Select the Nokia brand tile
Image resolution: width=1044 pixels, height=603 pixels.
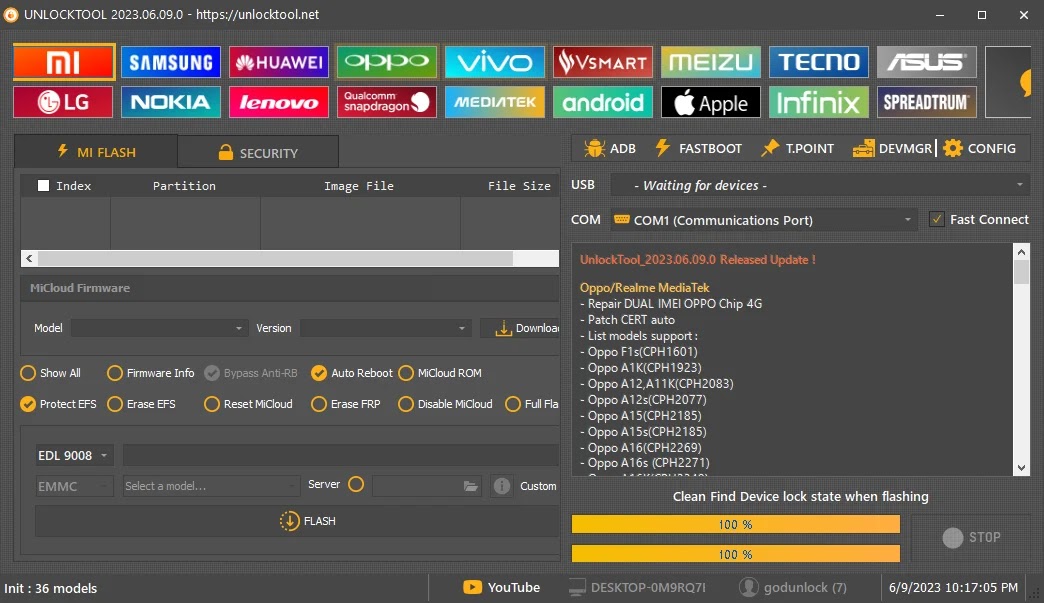pyautogui.click(x=171, y=102)
